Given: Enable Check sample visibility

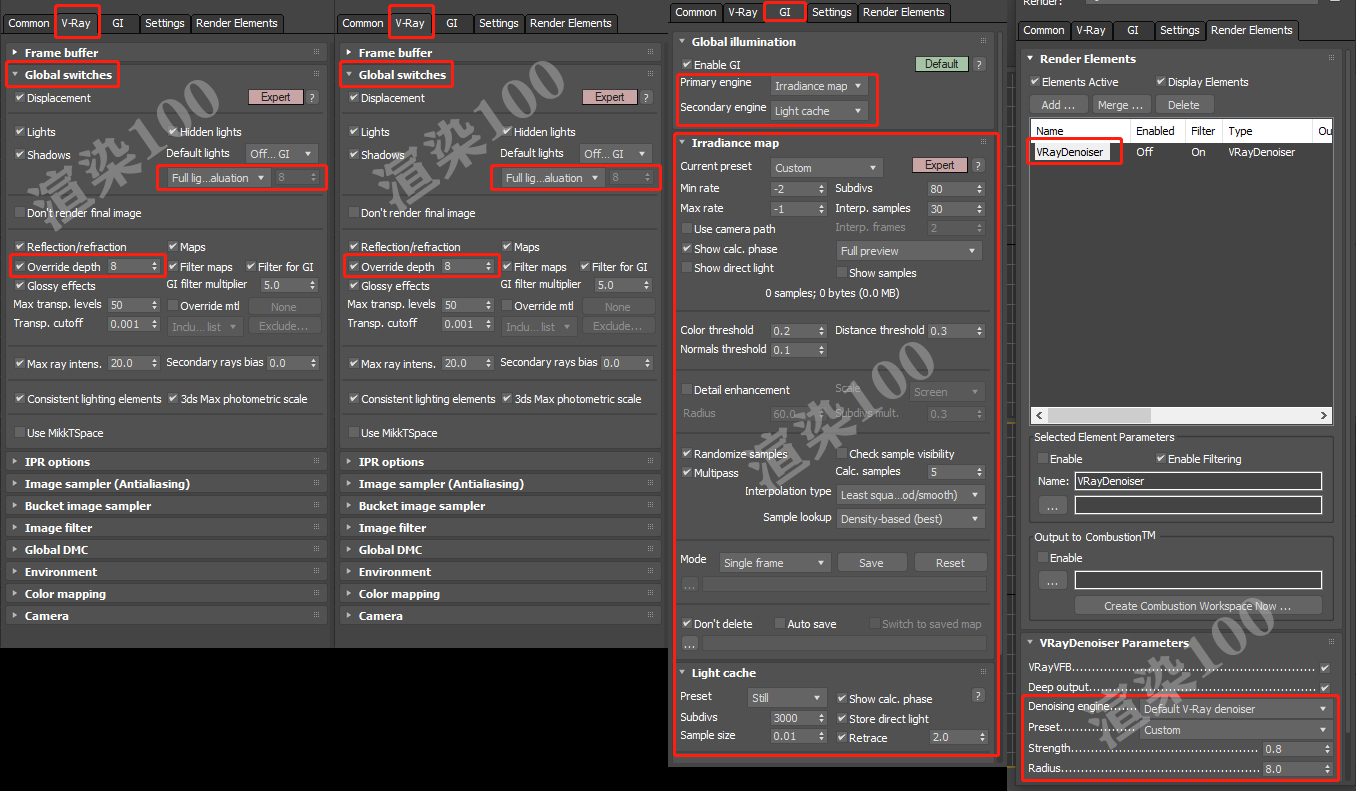Looking at the screenshot, I should pyautogui.click(x=841, y=454).
